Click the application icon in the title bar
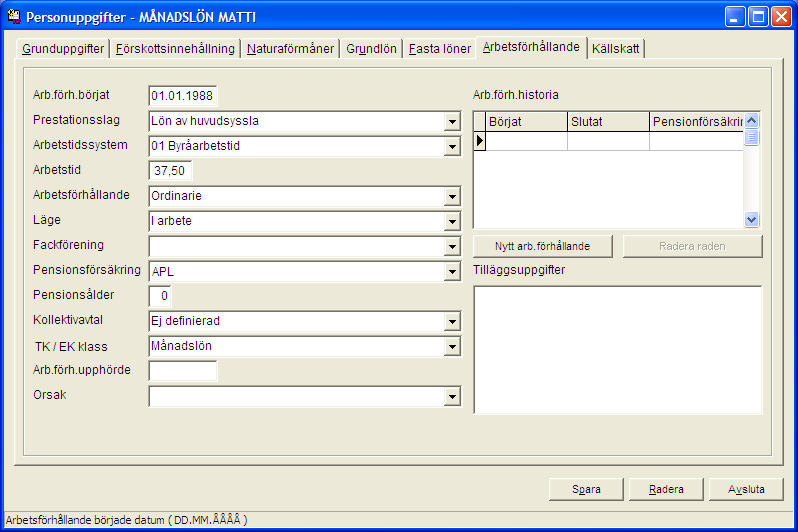The height and width of the screenshot is (532, 798). (14, 17)
